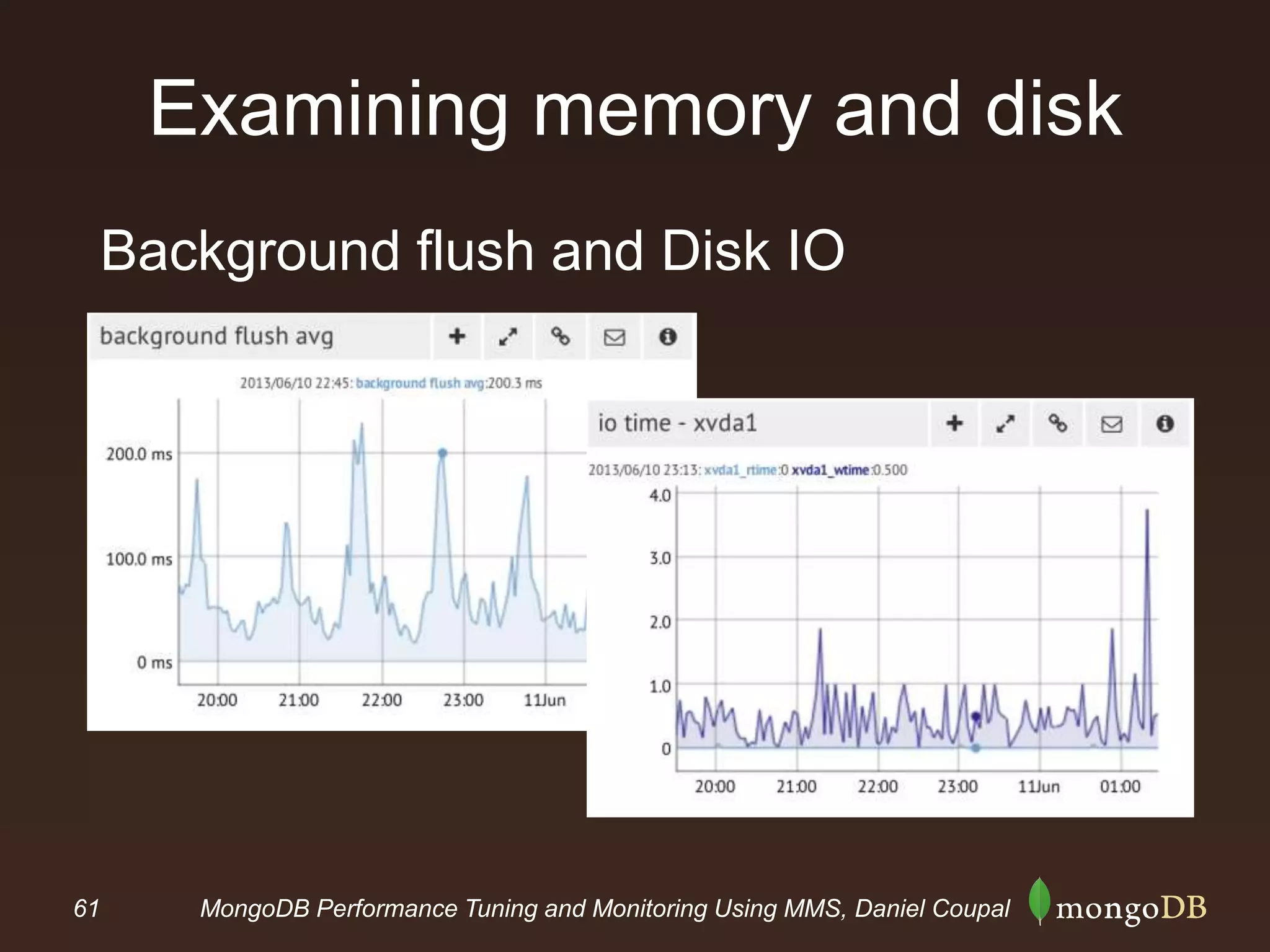Click the 1.0 axis label on io chart
The image size is (1270, 952).
click(660, 686)
